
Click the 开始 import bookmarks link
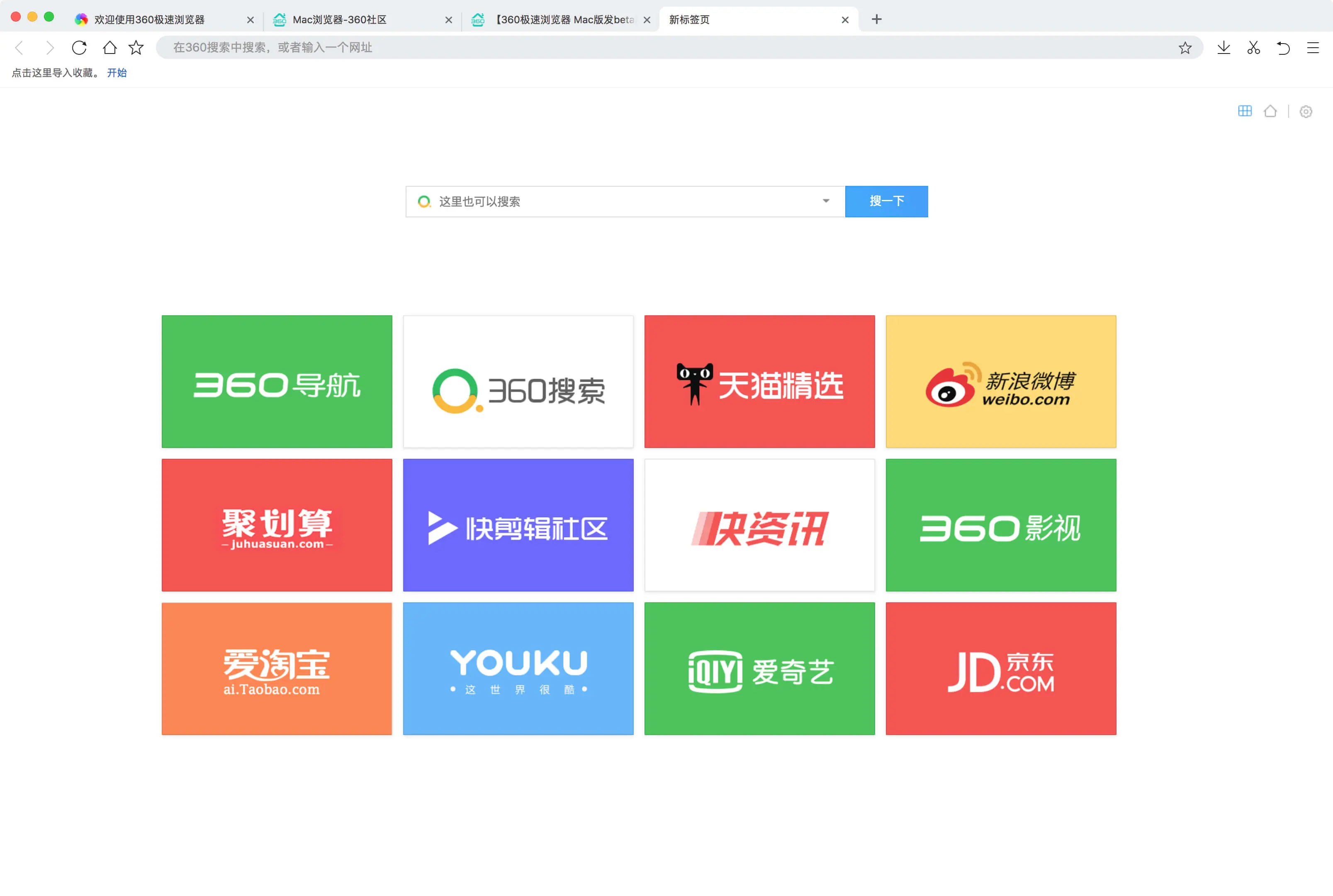(117, 73)
